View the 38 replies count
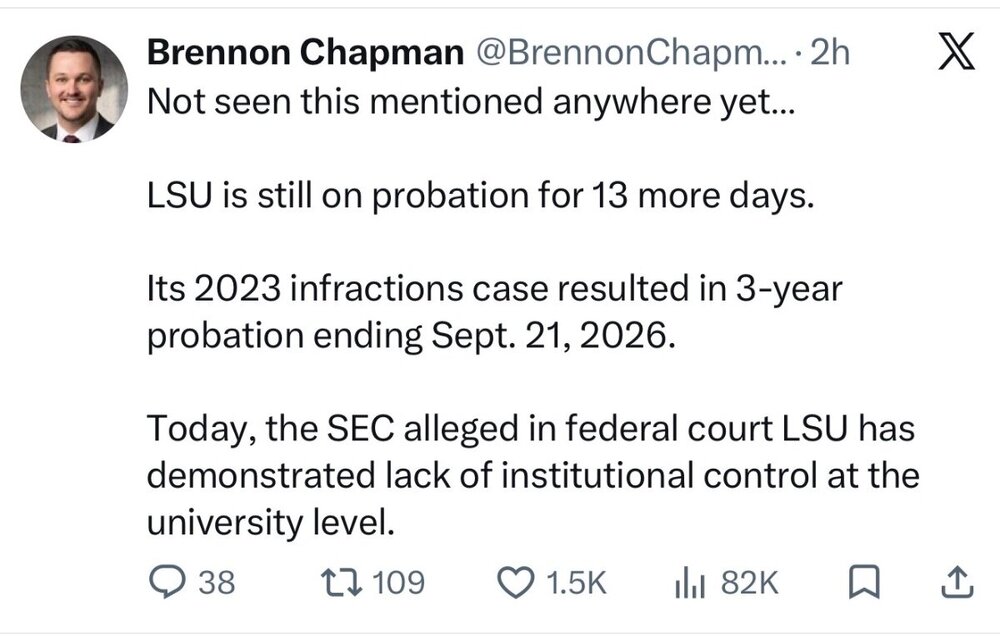Screen dimensions: 1000x636 point(216,583)
